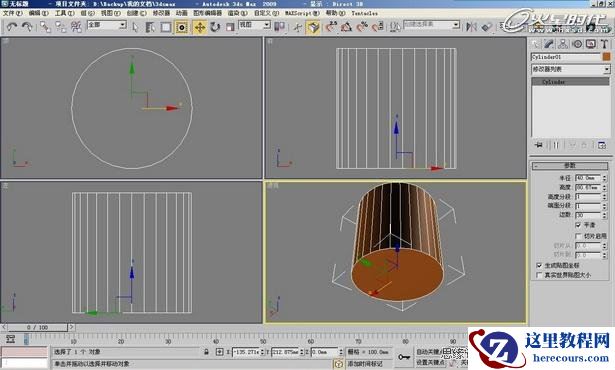Click the Undo arrow icon
The height and width of the screenshot is (370, 615).
pos(12,27)
